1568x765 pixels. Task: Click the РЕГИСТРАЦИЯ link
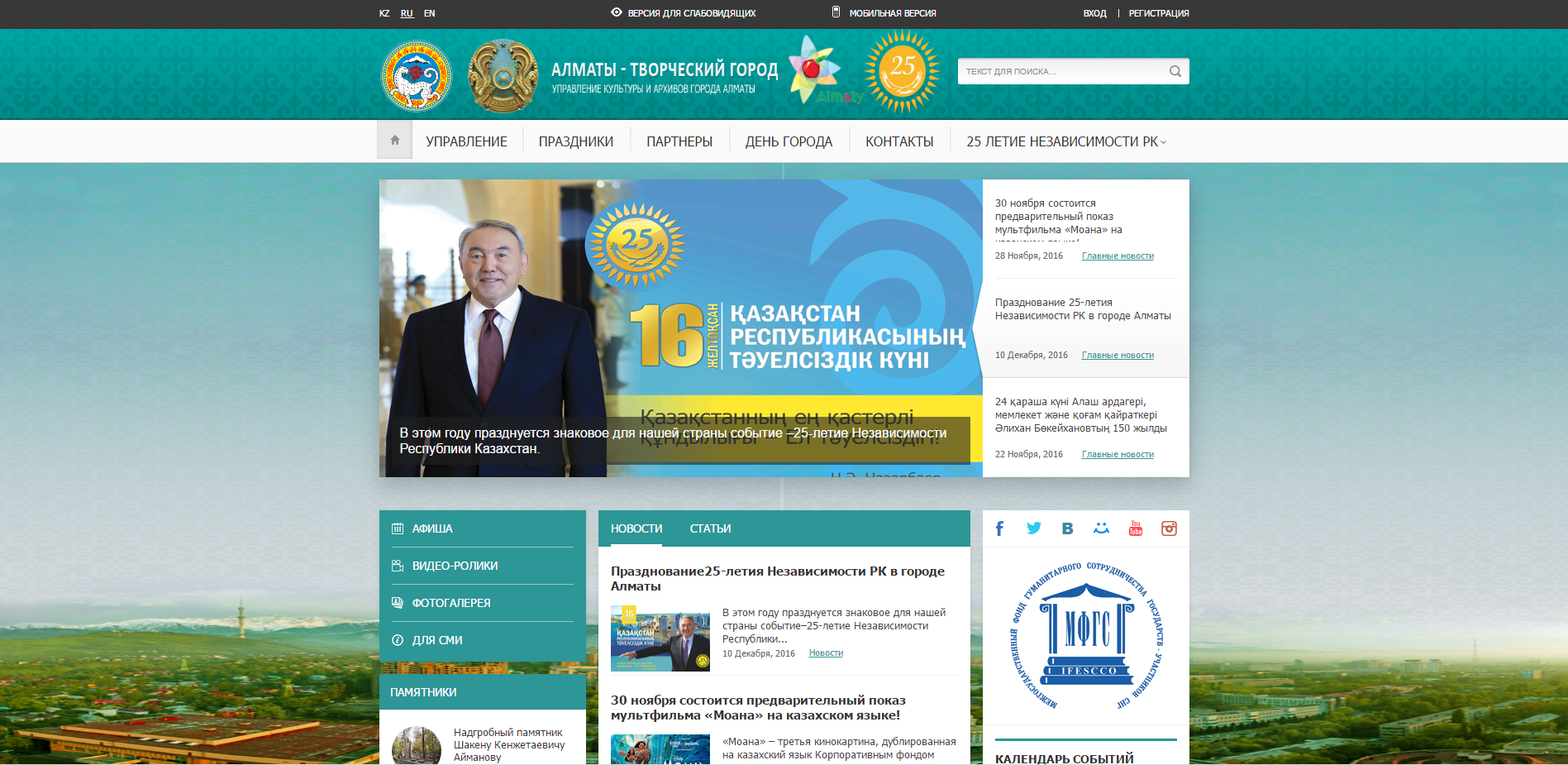pyautogui.click(x=1158, y=13)
